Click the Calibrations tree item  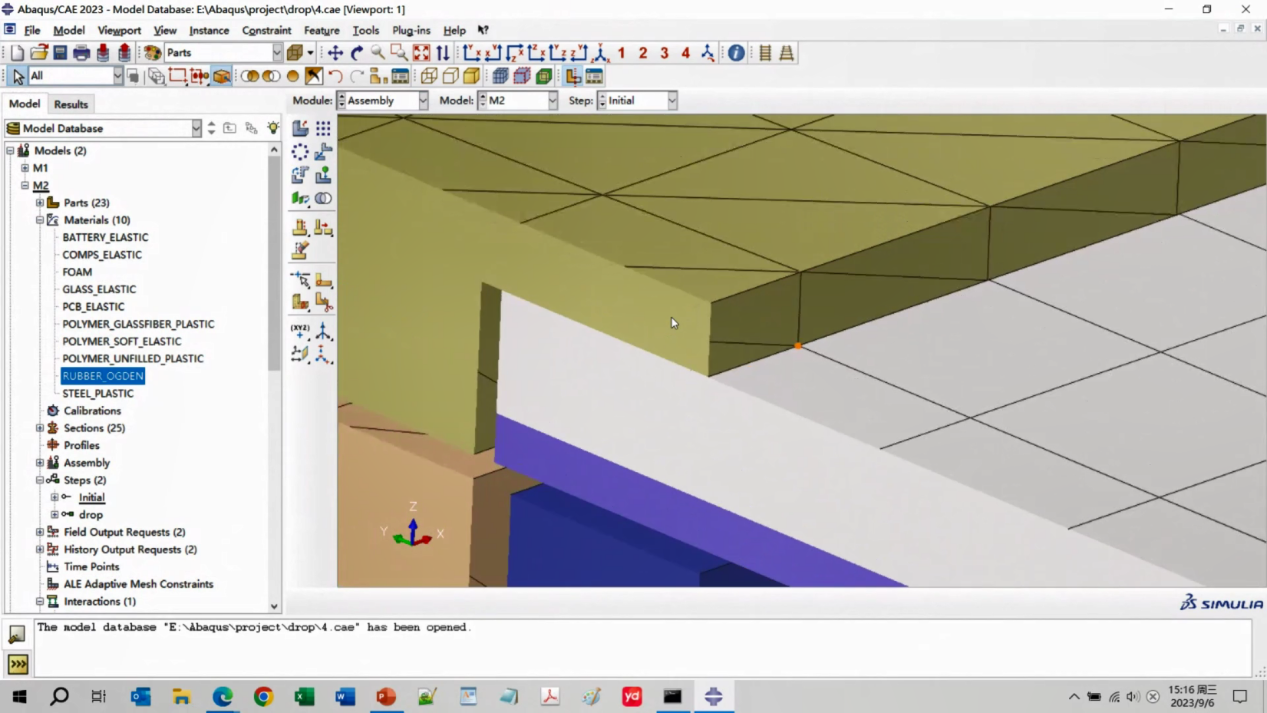(92, 411)
